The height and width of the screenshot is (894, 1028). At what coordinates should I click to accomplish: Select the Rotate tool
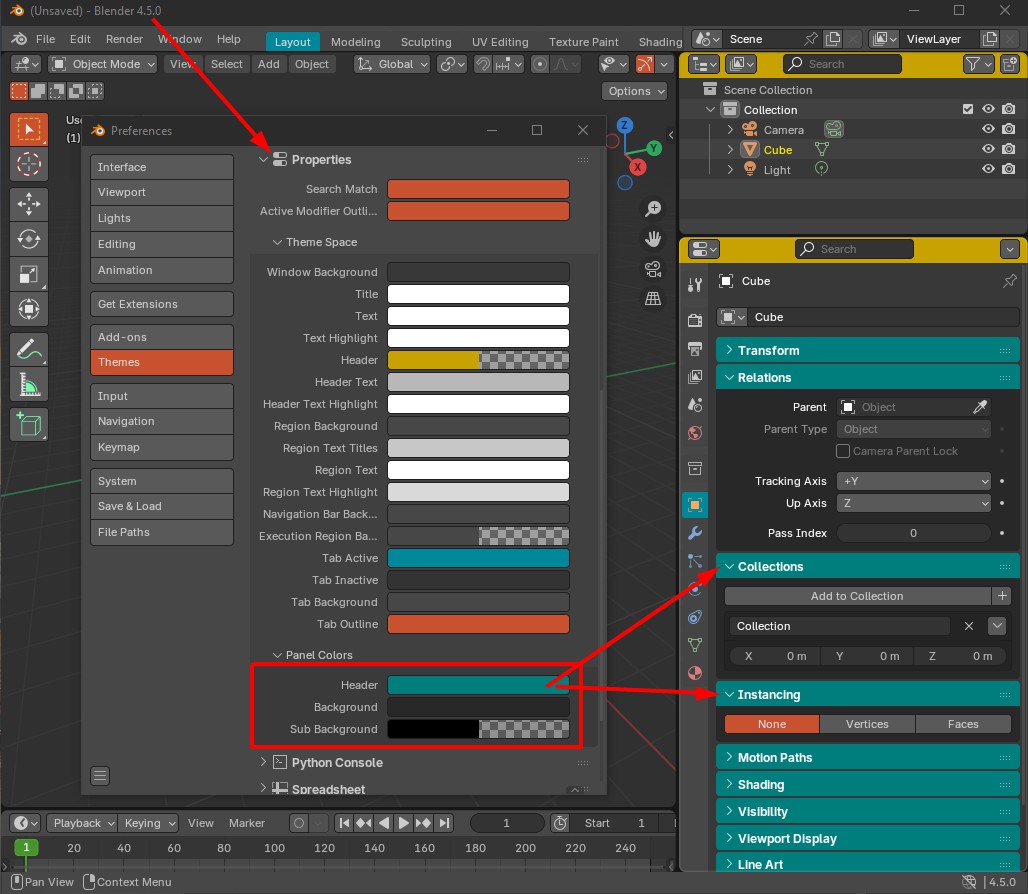pyautogui.click(x=28, y=239)
